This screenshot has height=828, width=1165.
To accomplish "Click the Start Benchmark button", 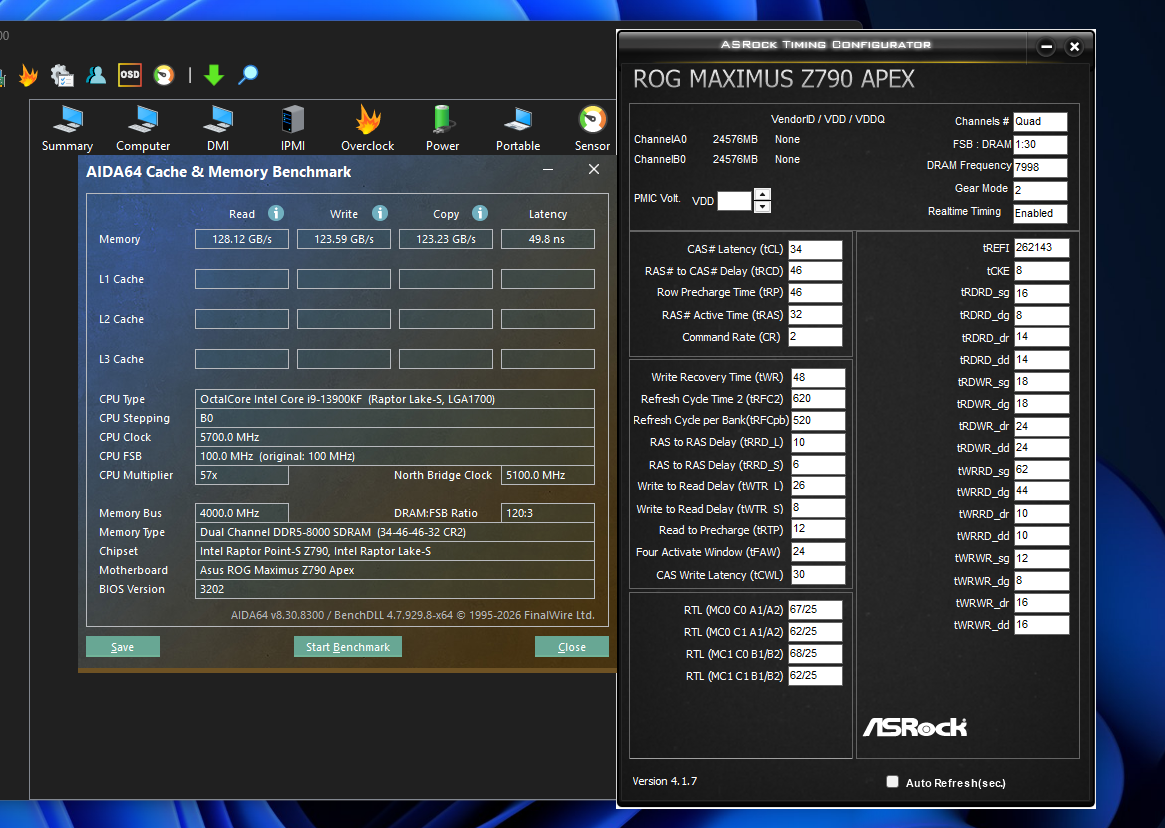I will (348, 647).
